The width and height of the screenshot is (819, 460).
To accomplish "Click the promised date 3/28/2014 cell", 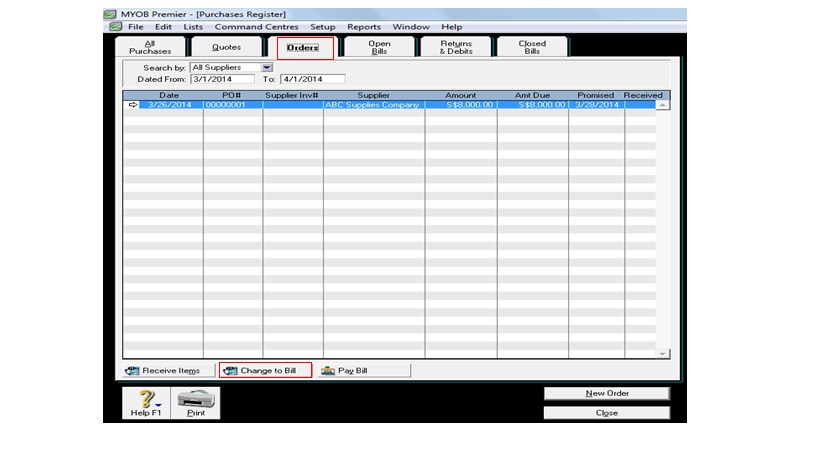I will (x=596, y=104).
